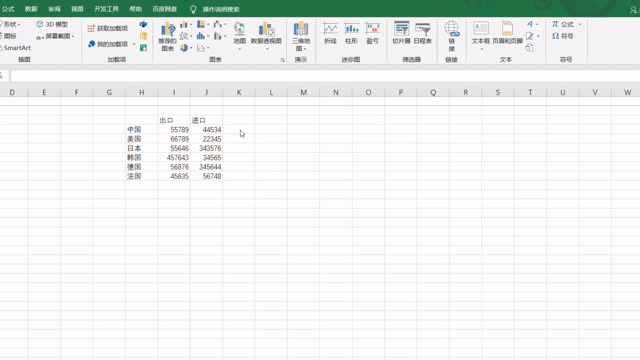640x360 pixels.
Task: Insert a hierarchy chart
Action: coord(203,24)
